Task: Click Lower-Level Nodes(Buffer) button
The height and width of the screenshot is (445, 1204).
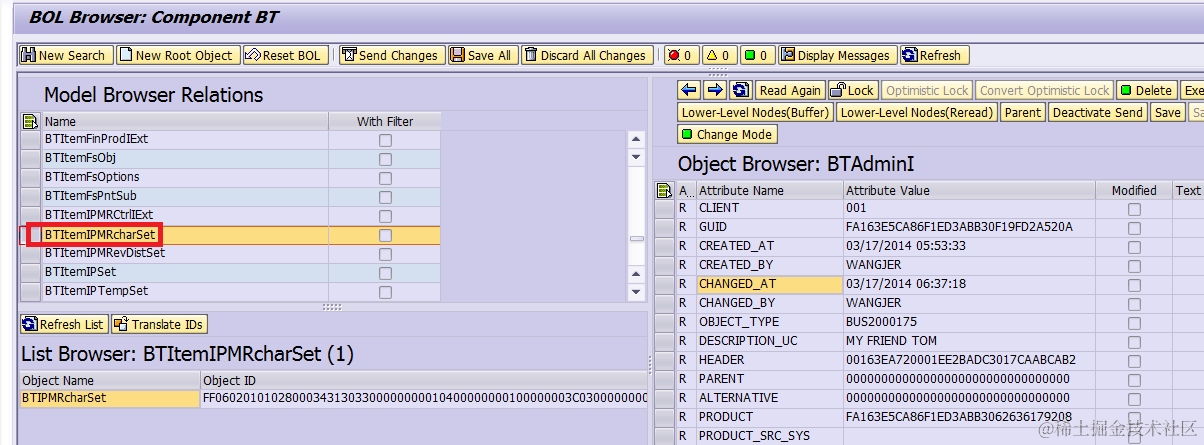Action: click(x=755, y=112)
